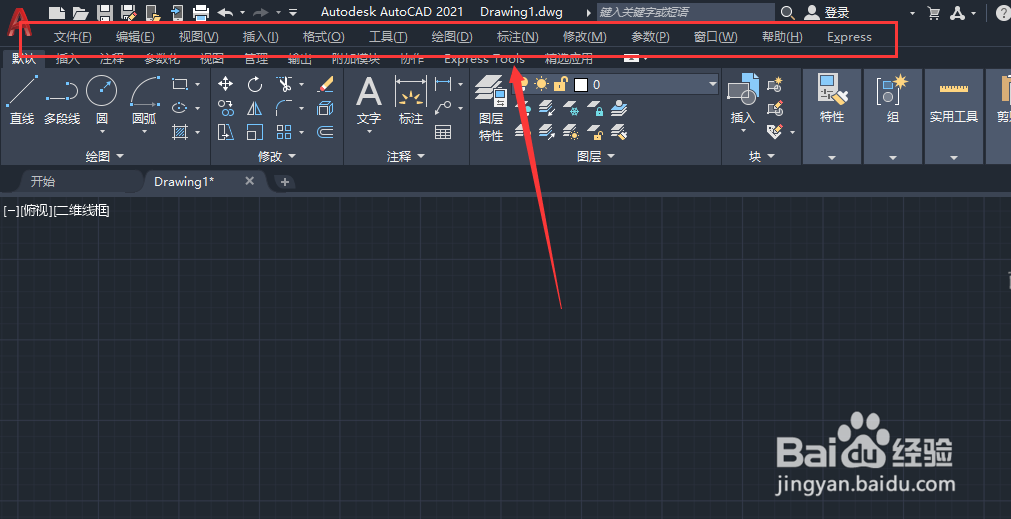
Task: Add a new drawing tab with plus
Action: (x=285, y=182)
